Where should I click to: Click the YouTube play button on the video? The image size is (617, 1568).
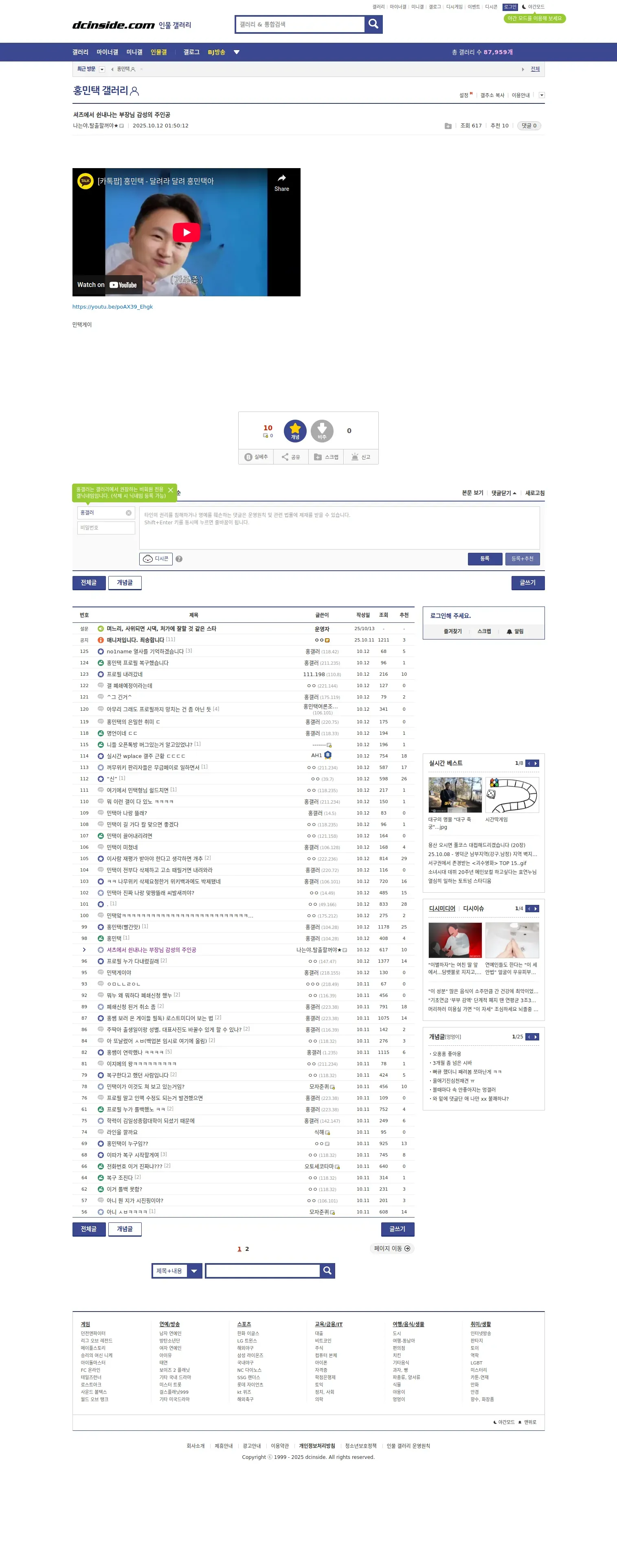coord(187,232)
